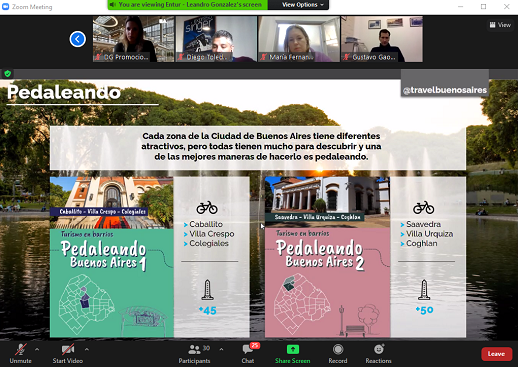Click the Pedaleando slide title
The width and height of the screenshot is (518, 367).
tap(64, 92)
